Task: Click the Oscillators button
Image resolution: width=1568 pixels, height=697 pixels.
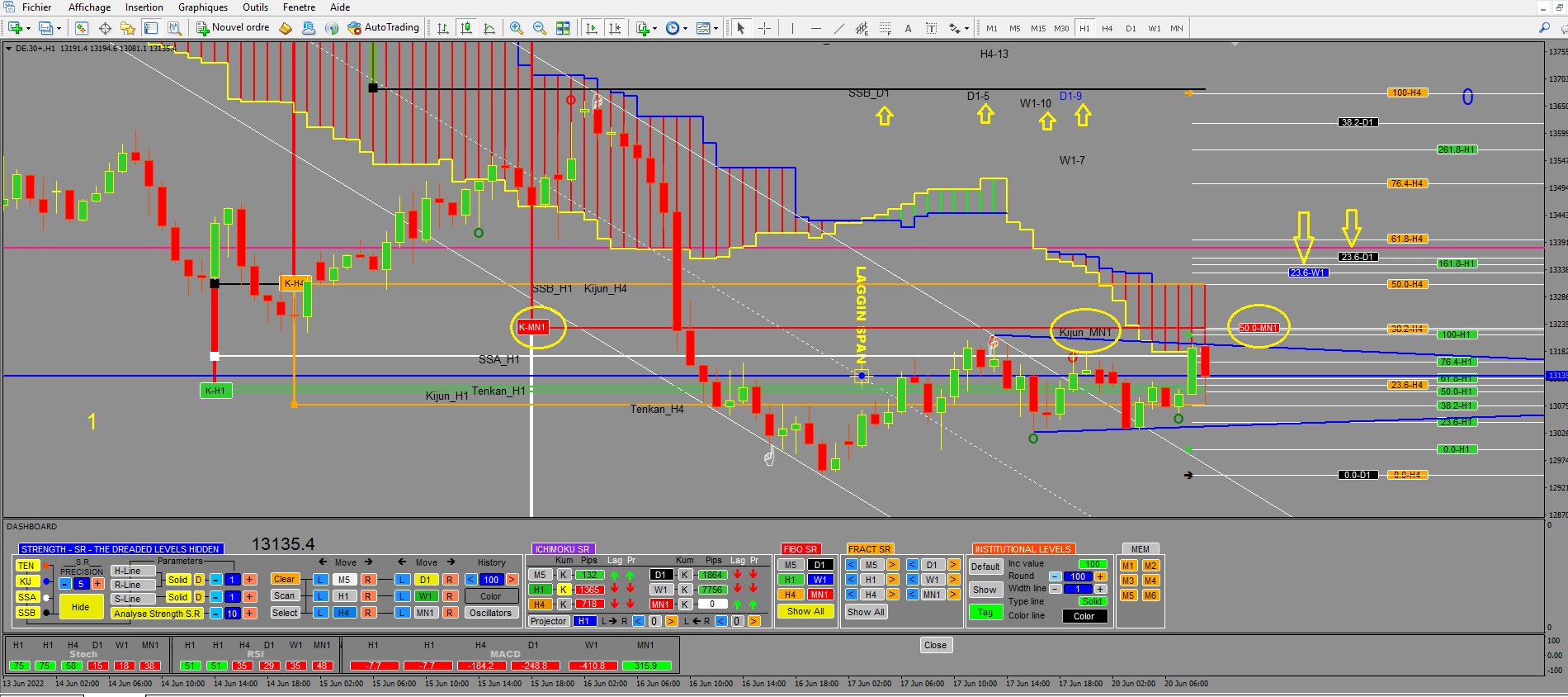Action: point(491,613)
